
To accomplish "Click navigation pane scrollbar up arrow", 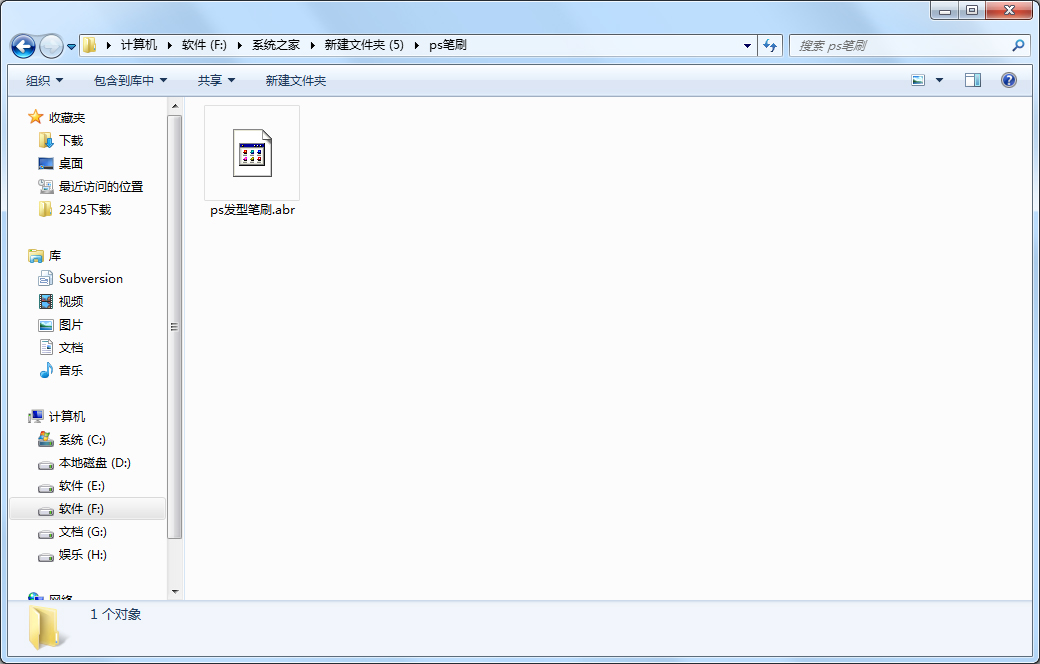I will click(x=175, y=106).
